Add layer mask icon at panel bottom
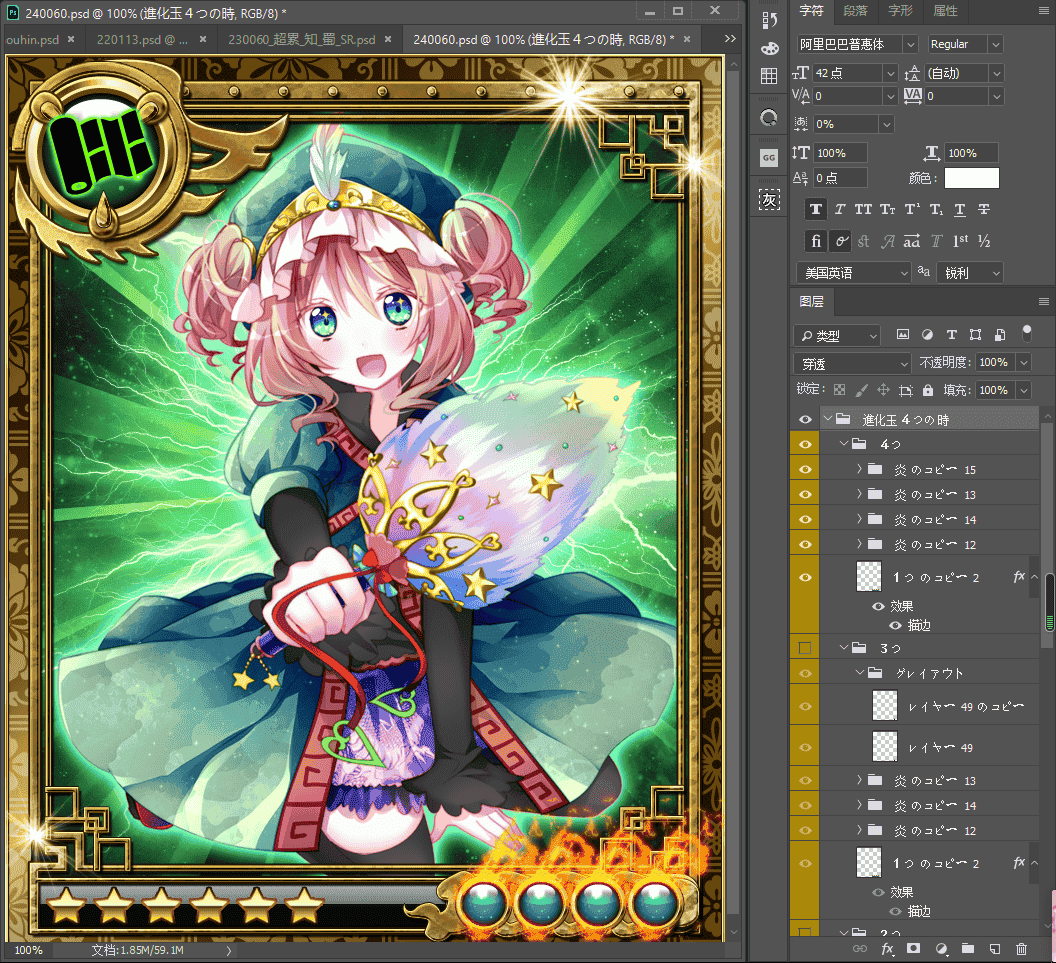This screenshot has height=963, width=1056. 913,949
